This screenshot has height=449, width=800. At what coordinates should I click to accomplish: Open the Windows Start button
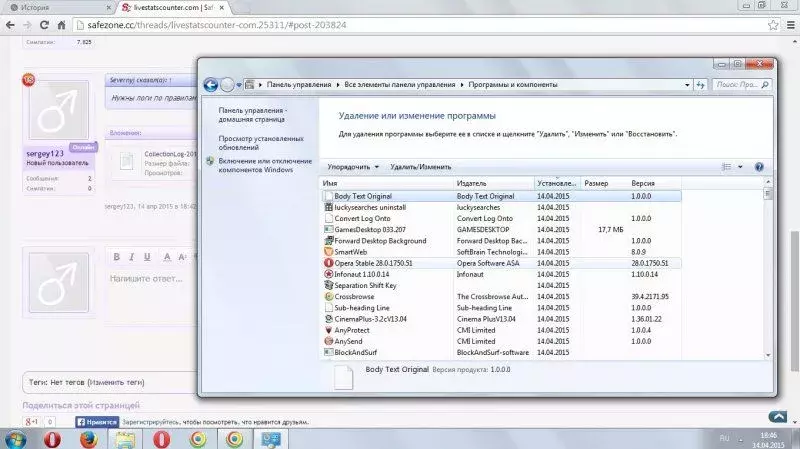tap(15, 439)
